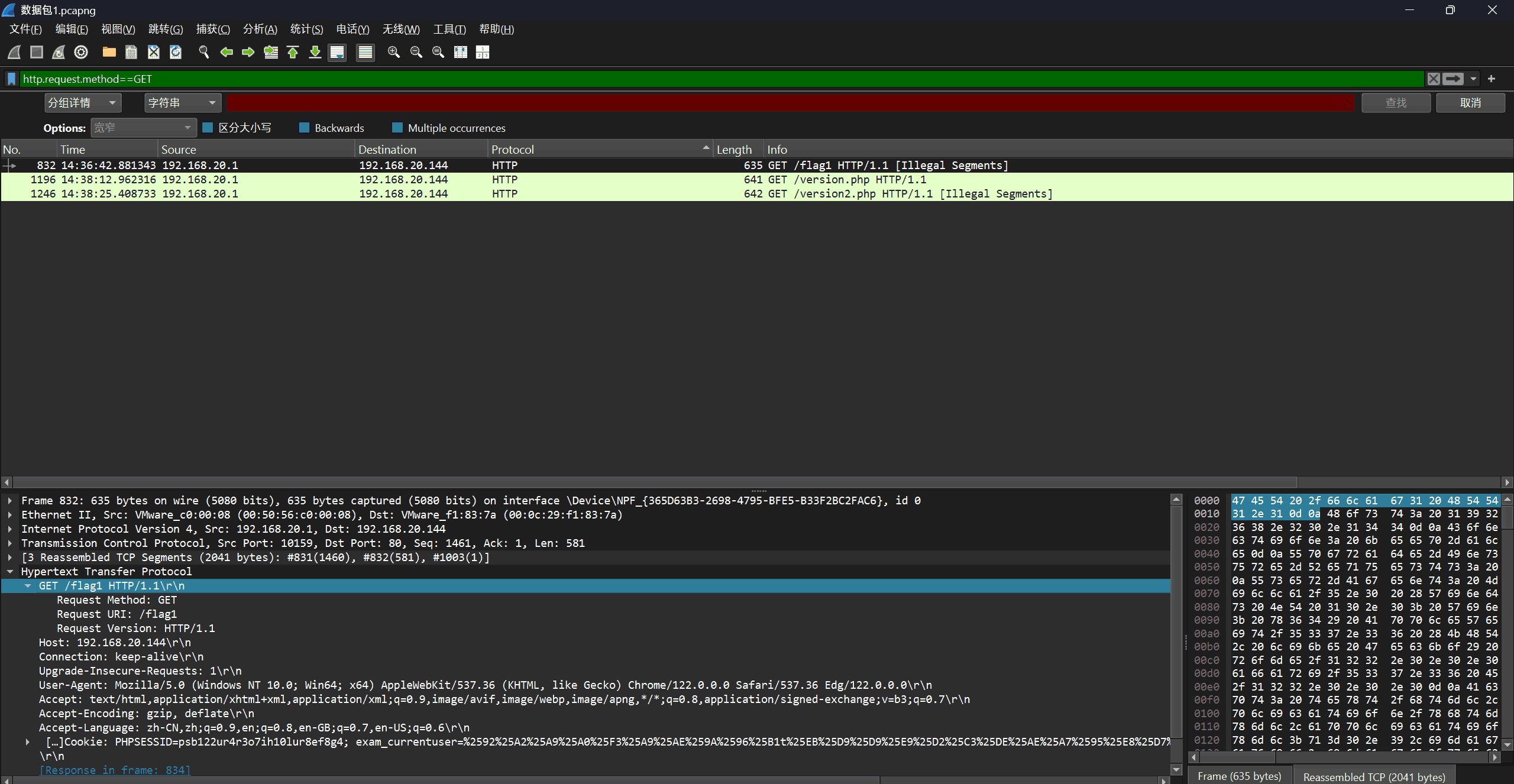Collapse the Hypertext Transfer Protocol tree
The image size is (1514, 784).
coord(10,572)
